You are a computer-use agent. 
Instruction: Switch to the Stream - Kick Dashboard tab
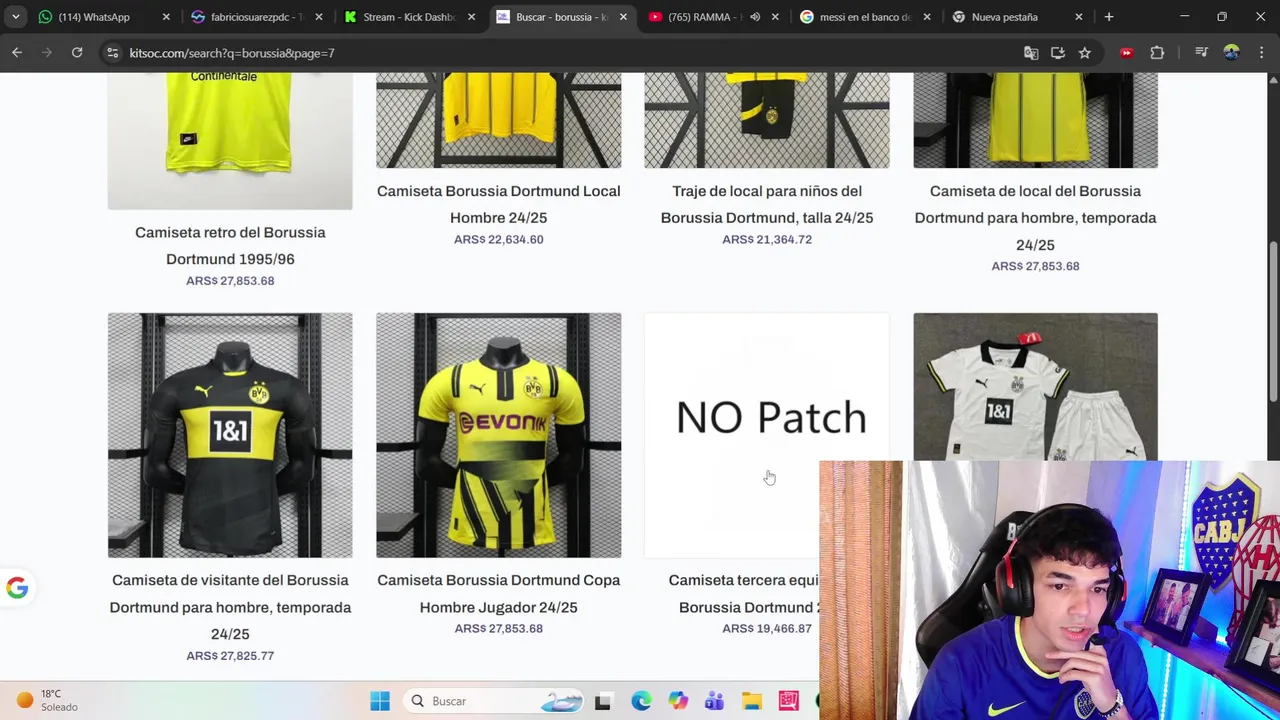(x=409, y=17)
